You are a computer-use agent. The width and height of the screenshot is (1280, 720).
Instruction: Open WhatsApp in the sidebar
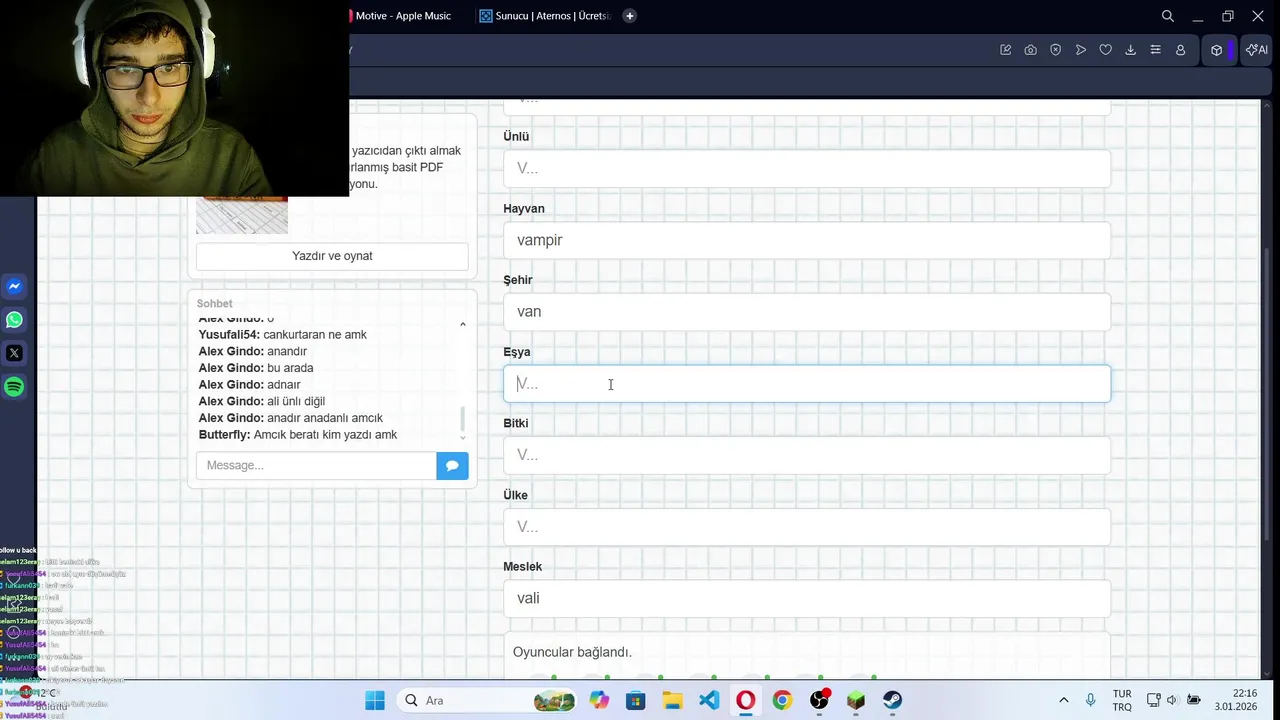(14, 320)
